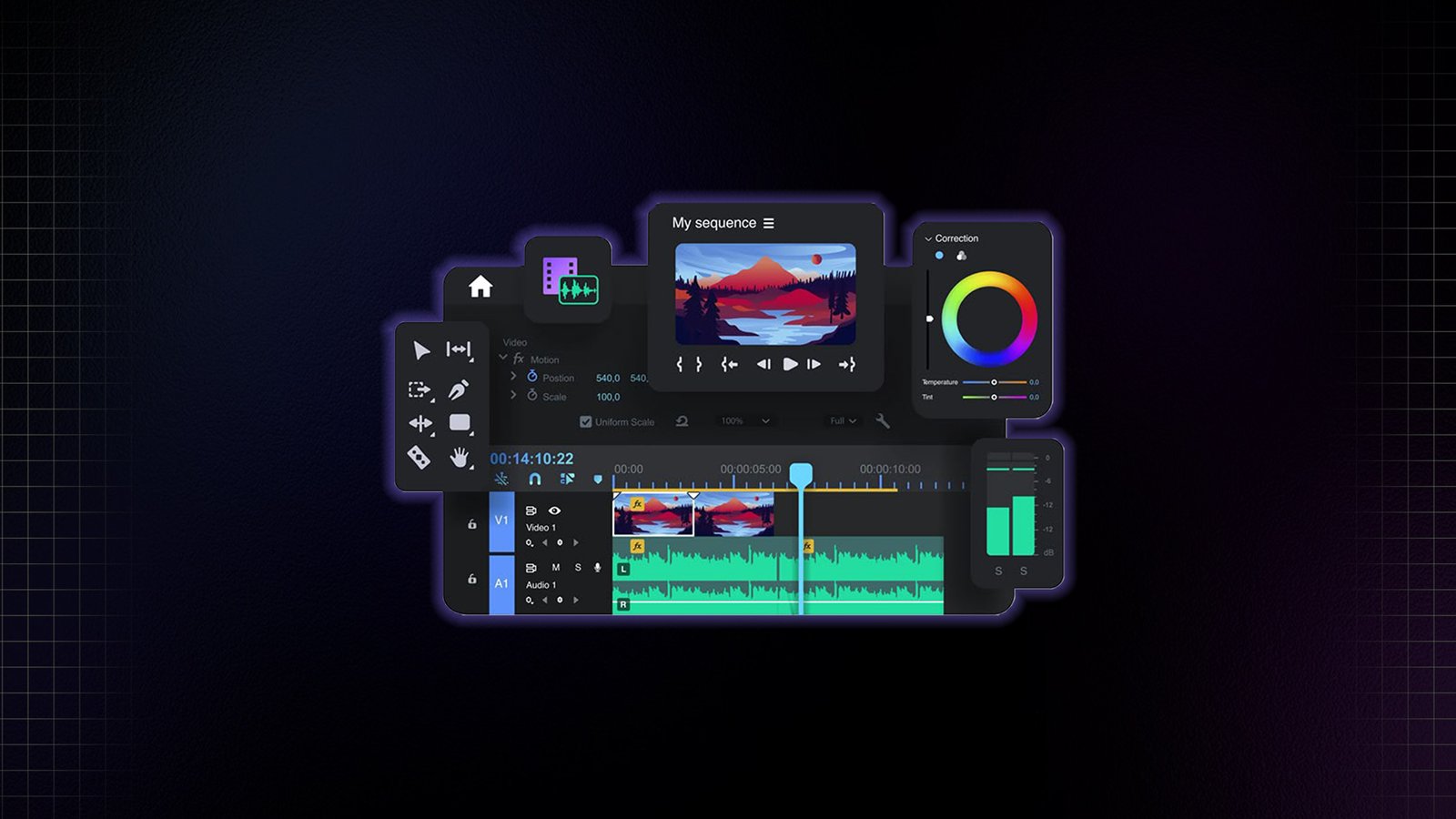Select the three-circles mode in Correction
Viewport: 1456px width, 819px height.
961,256
